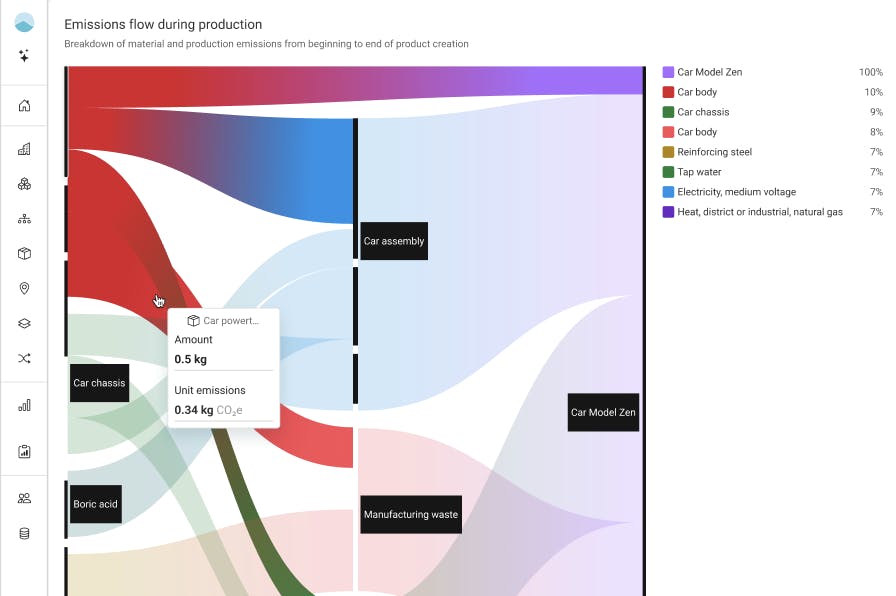Click the Car assembly node label
896x596 pixels.
(394, 241)
